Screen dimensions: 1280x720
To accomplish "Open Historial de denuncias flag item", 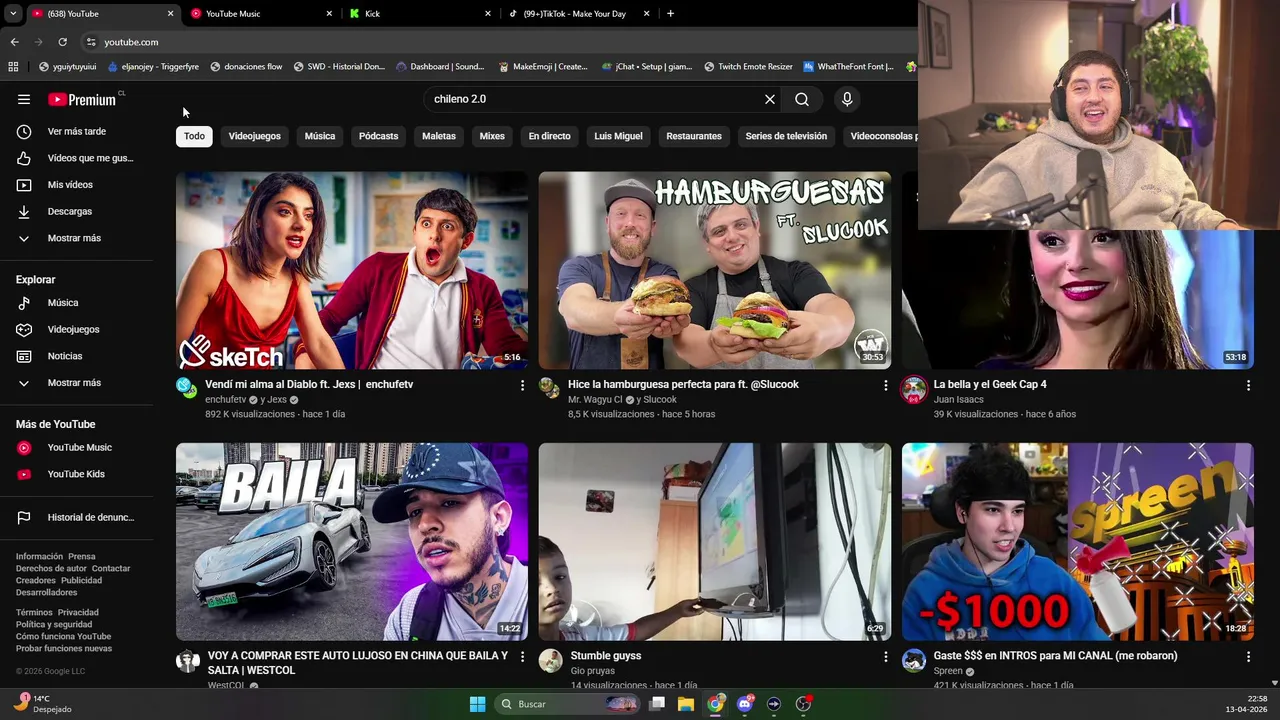I will (76, 517).
